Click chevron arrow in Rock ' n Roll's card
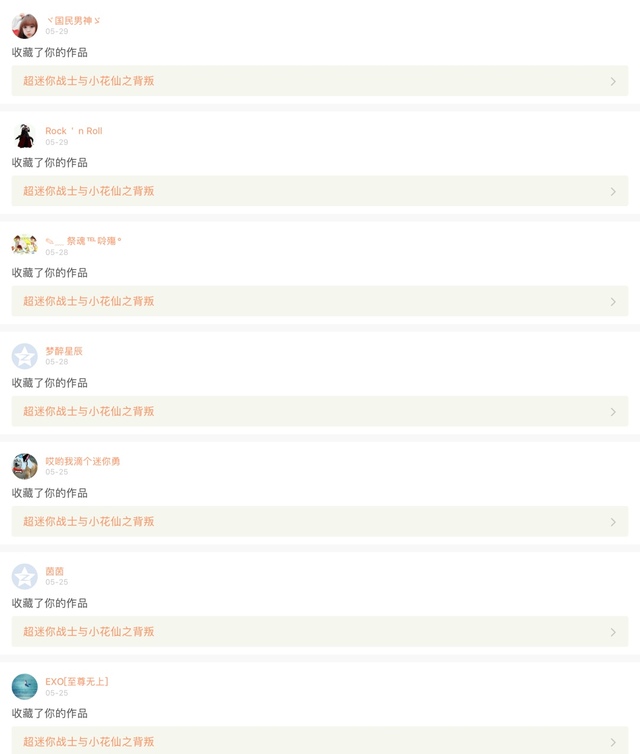Image resolution: width=640 pixels, height=754 pixels. (613, 191)
